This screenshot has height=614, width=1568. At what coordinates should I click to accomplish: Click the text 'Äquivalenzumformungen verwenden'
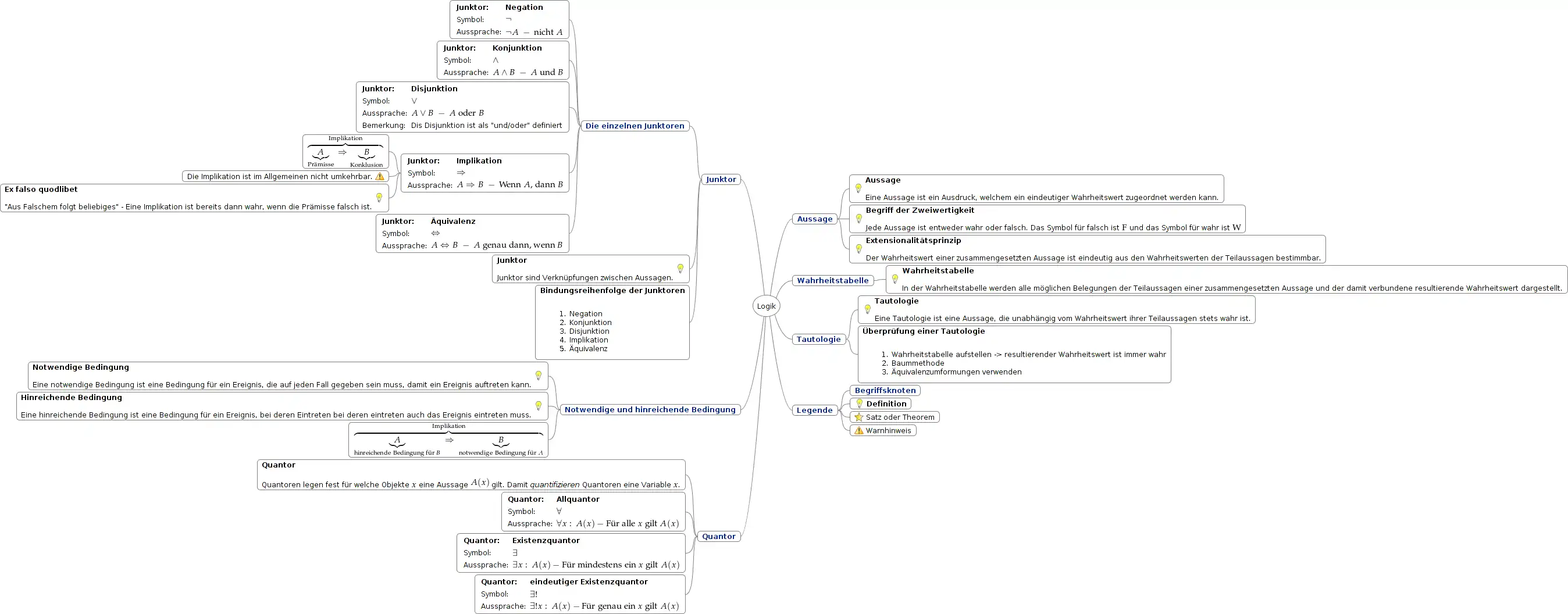click(956, 372)
